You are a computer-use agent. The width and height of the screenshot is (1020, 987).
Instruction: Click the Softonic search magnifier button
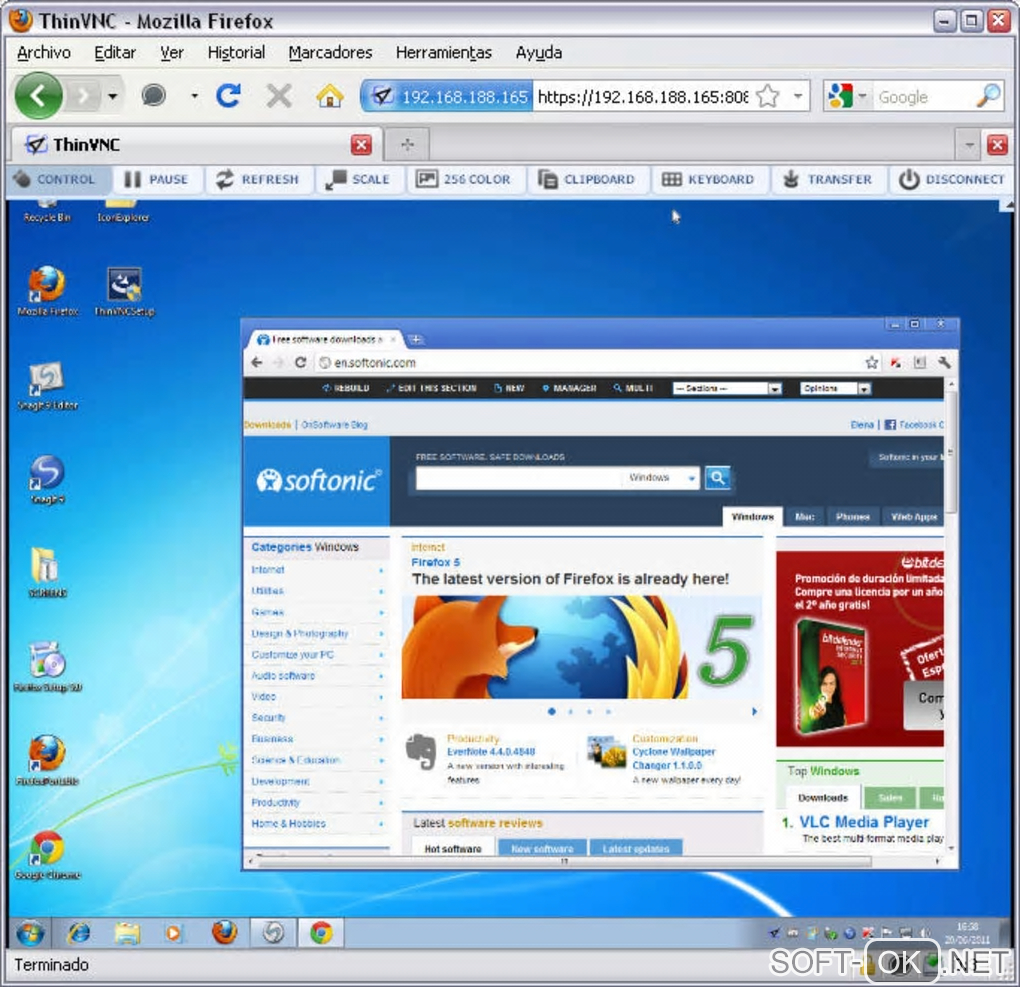click(x=717, y=478)
